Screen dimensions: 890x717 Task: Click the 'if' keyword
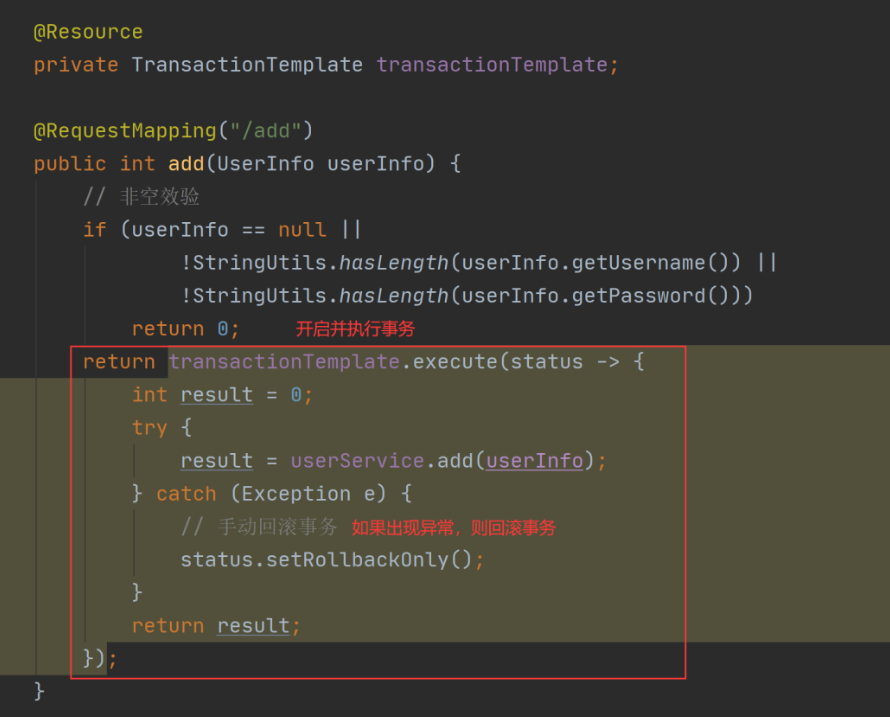(x=94, y=230)
